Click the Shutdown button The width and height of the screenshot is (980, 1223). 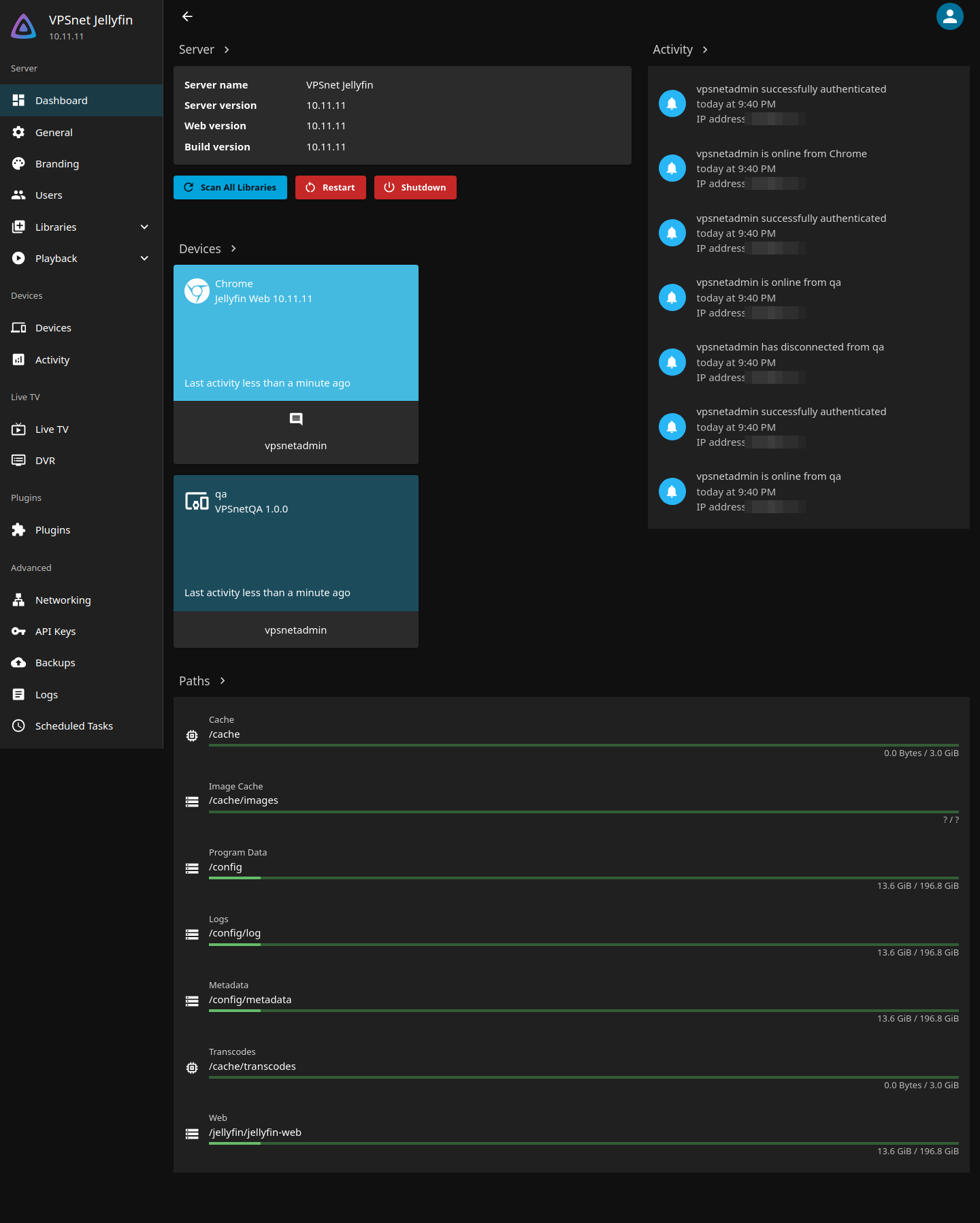point(415,188)
